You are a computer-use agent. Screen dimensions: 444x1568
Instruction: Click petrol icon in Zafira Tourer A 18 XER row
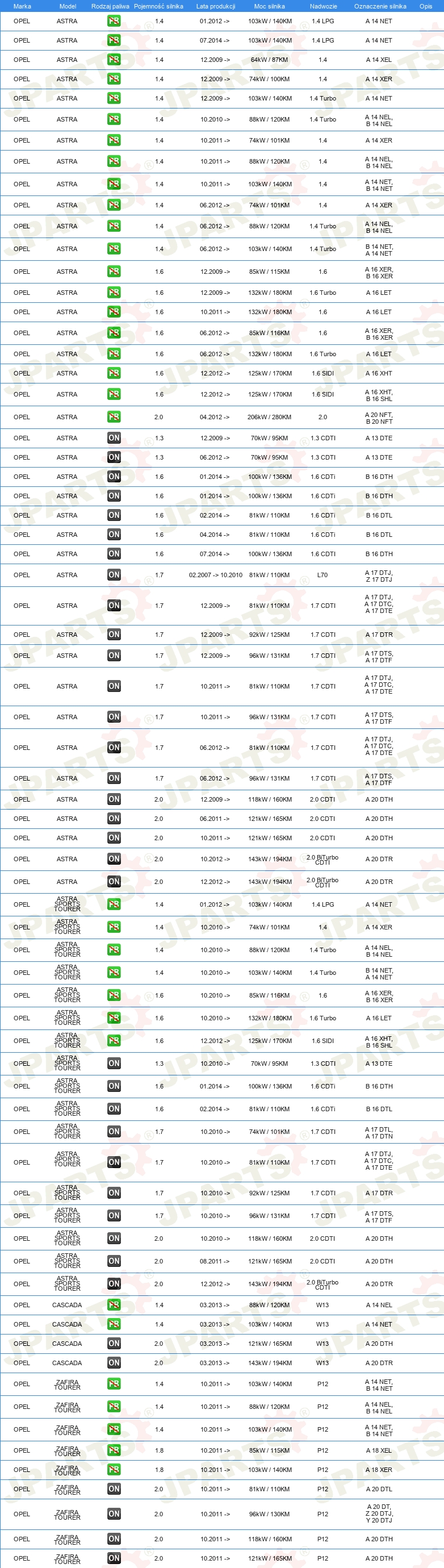(114, 1469)
